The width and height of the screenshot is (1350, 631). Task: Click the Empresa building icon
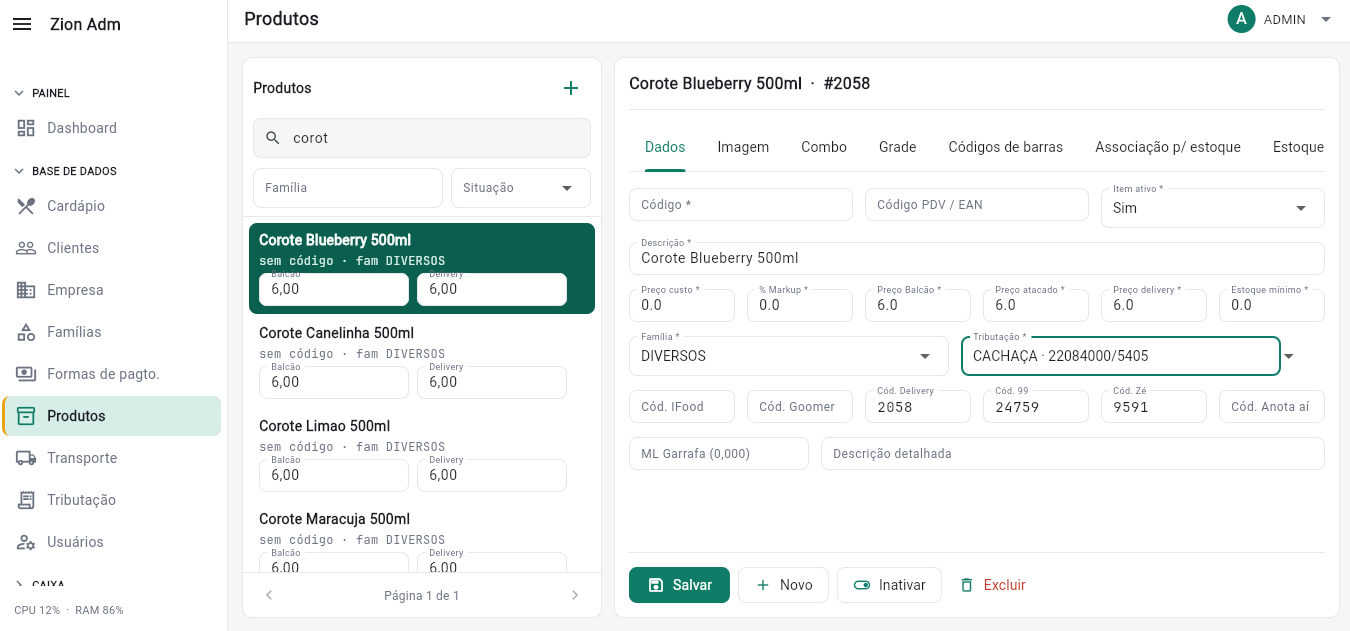click(26, 290)
